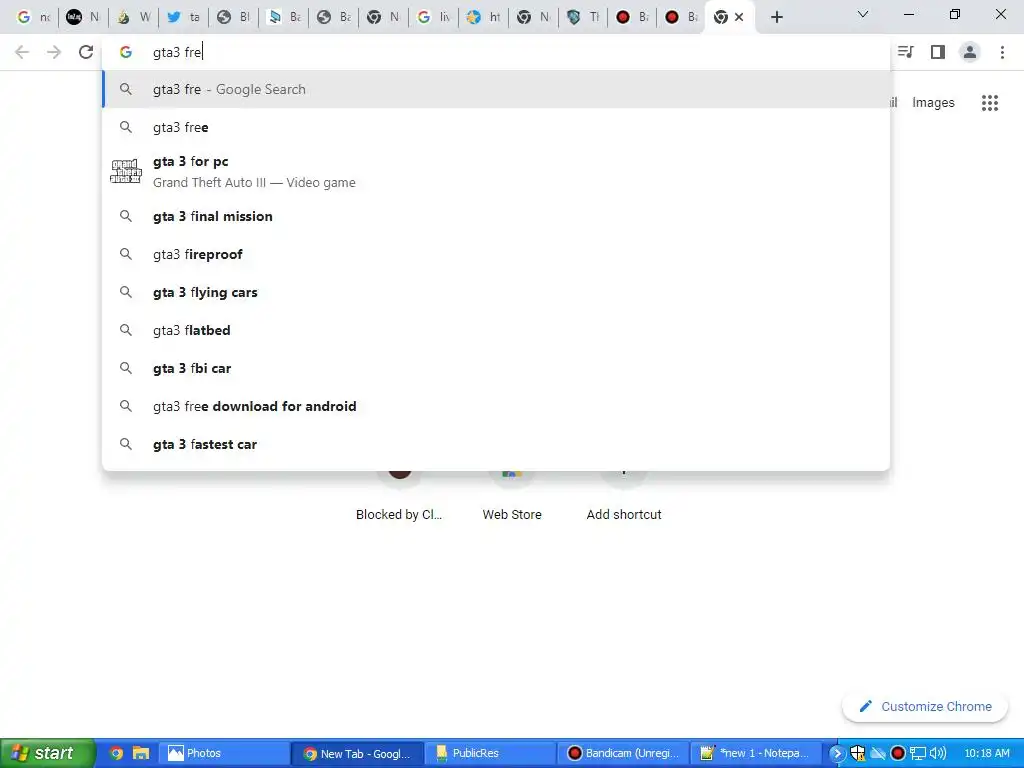Open the 'Blocked by Cl...' shortcut

tap(399, 496)
